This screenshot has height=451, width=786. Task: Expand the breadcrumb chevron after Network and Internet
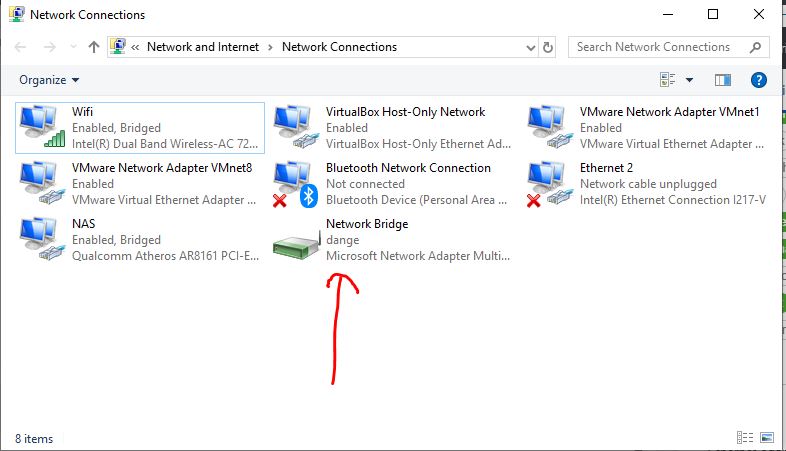[x=270, y=47]
